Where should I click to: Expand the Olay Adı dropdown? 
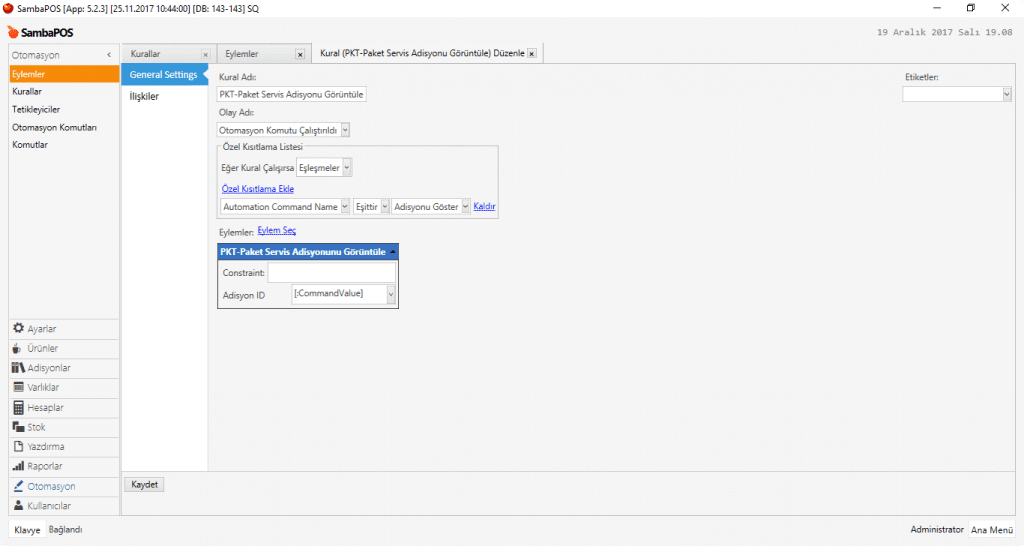pyautogui.click(x=345, y=130)
